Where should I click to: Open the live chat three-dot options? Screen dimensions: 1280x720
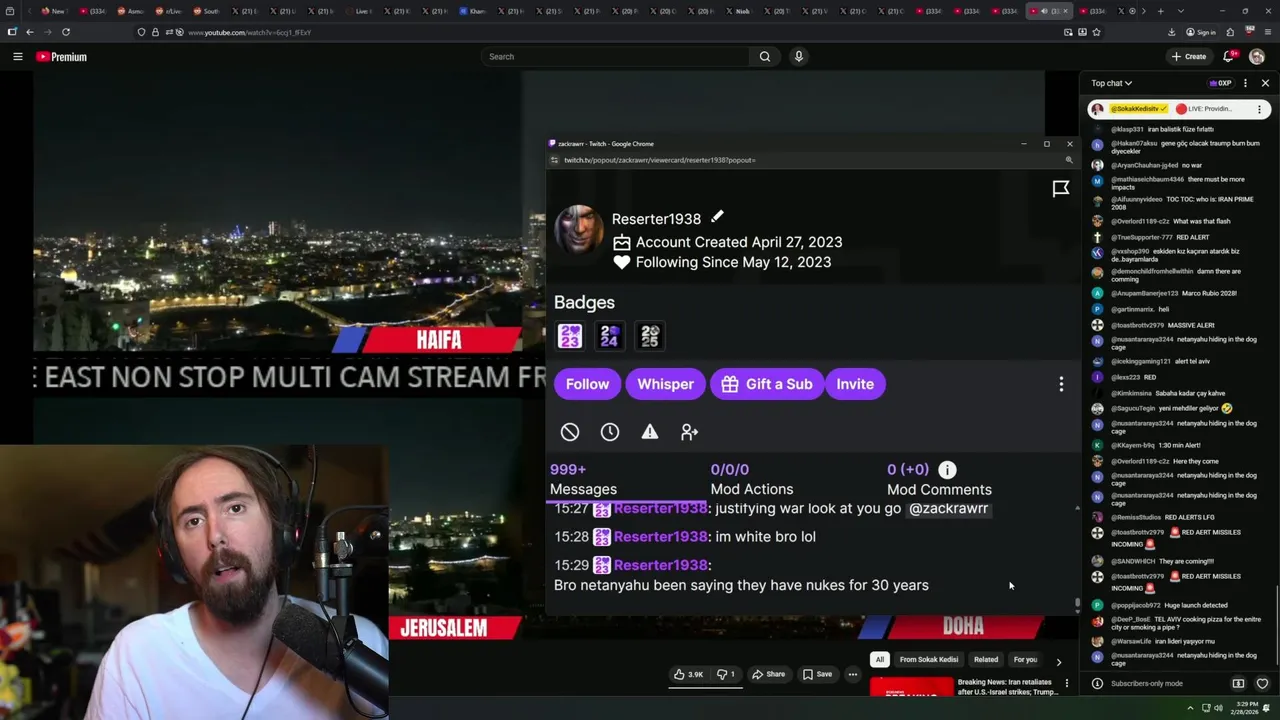pos(1246,83)
